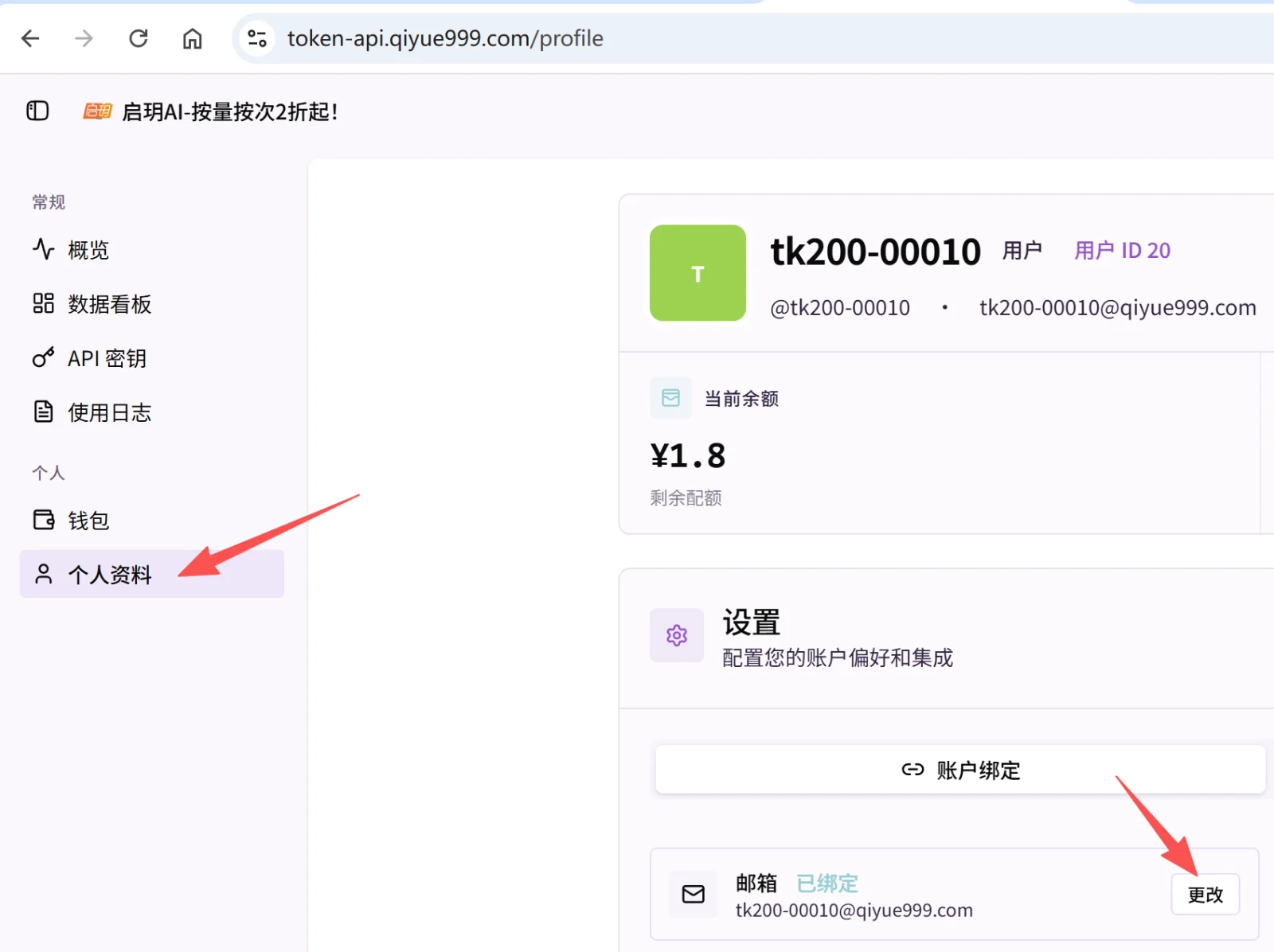Select the 账户绑定 tab
This screenshot has height=952, width=1274.
tap(960, 770)
